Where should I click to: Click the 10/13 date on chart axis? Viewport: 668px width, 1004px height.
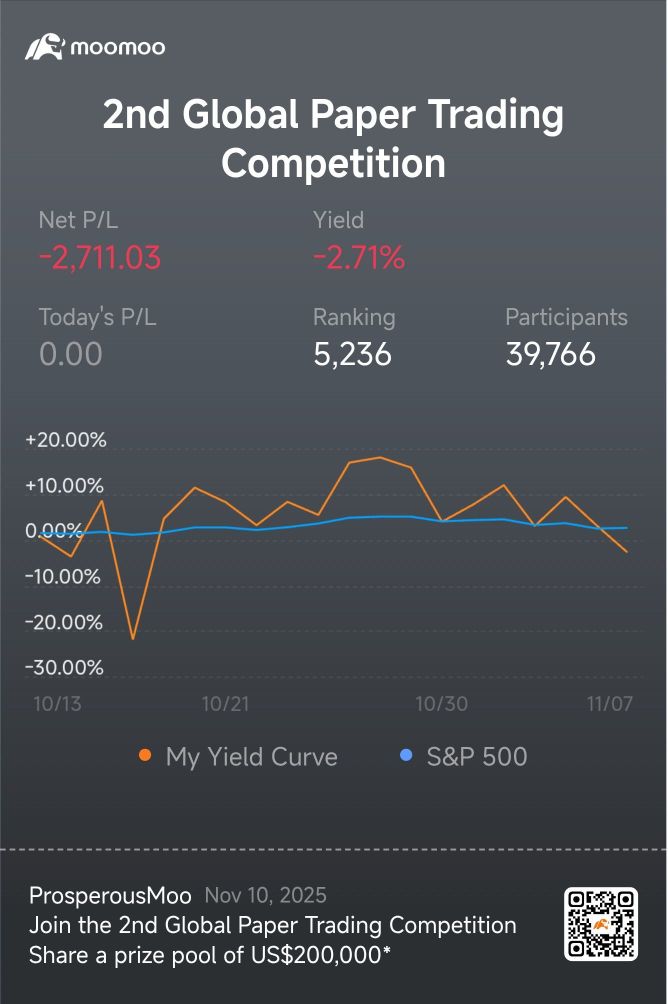(57, 704)
